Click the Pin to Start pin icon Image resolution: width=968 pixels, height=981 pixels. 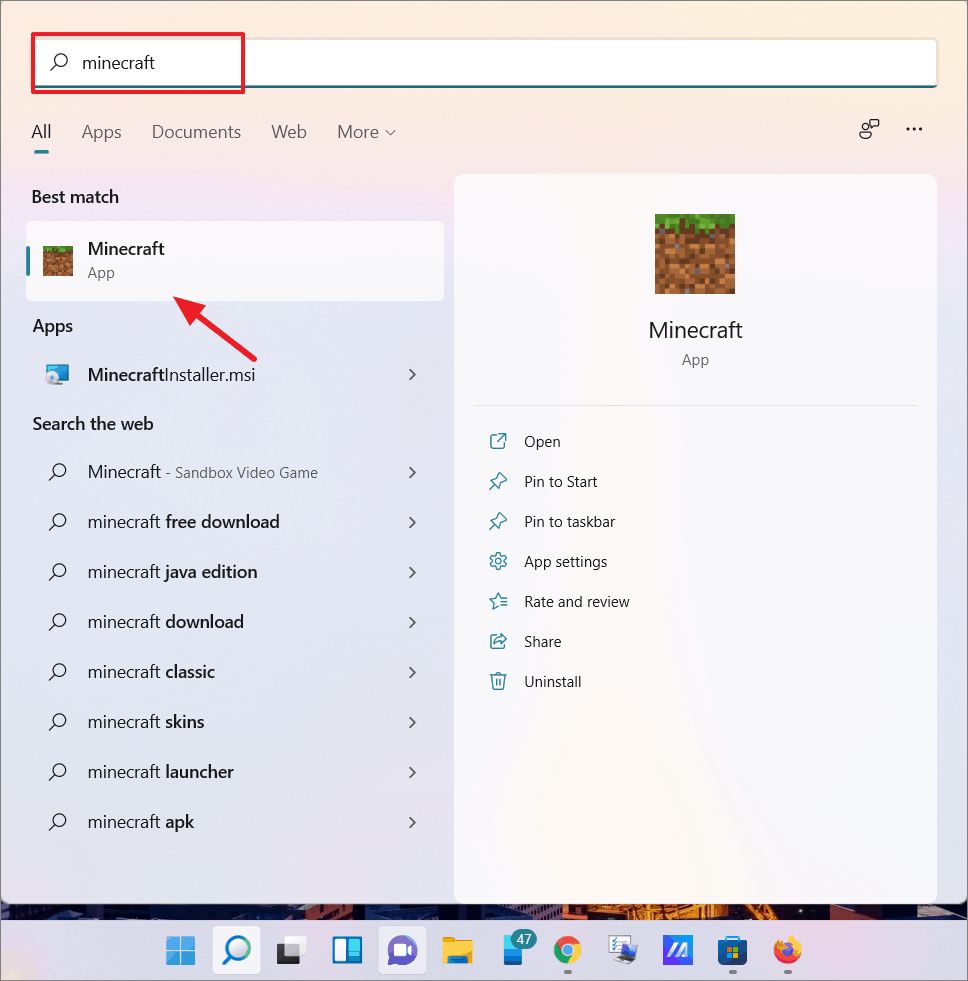point(499,481)
